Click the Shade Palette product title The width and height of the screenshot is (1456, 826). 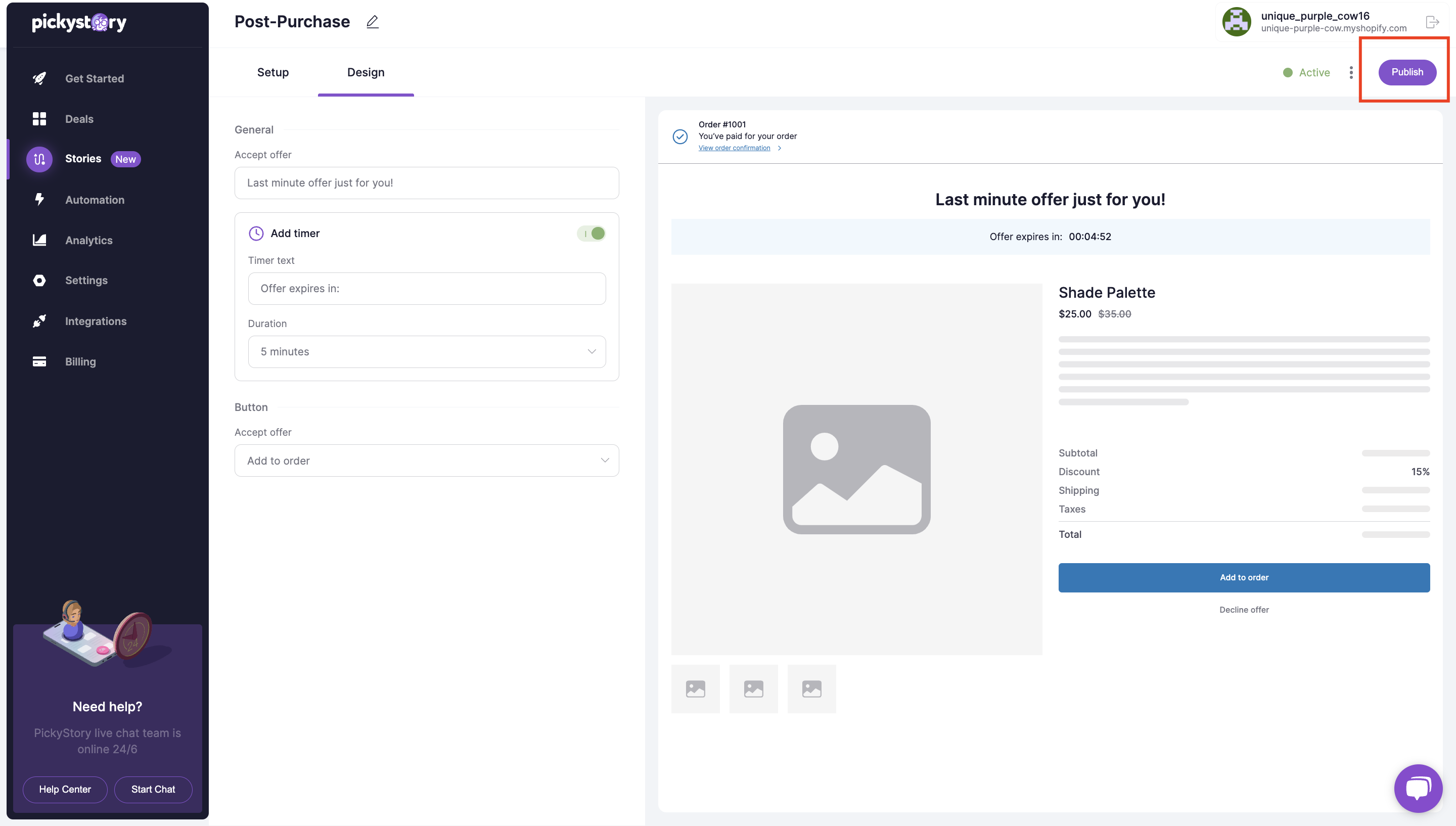tap(1107, 292)
